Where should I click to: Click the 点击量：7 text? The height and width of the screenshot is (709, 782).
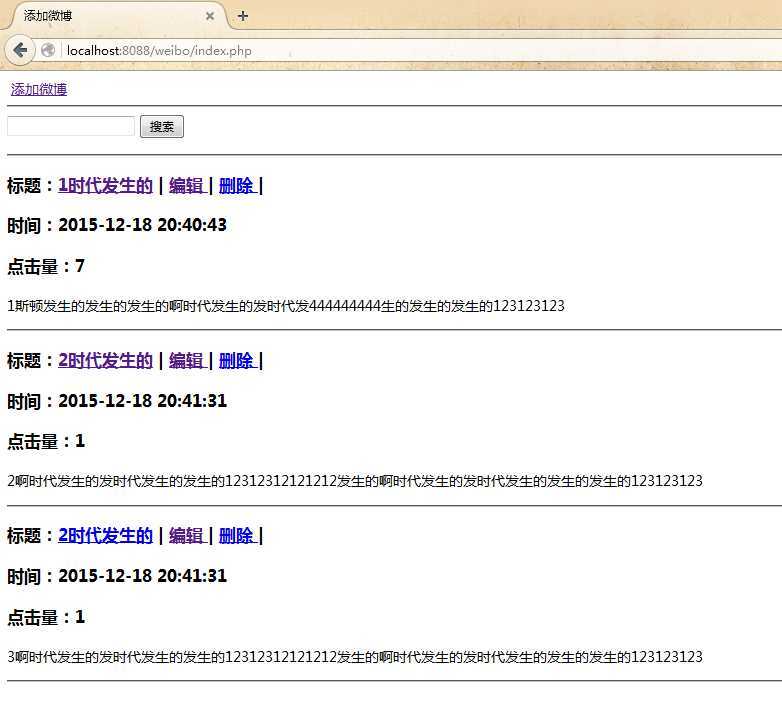pyautogui.click(x=46, y=266)
